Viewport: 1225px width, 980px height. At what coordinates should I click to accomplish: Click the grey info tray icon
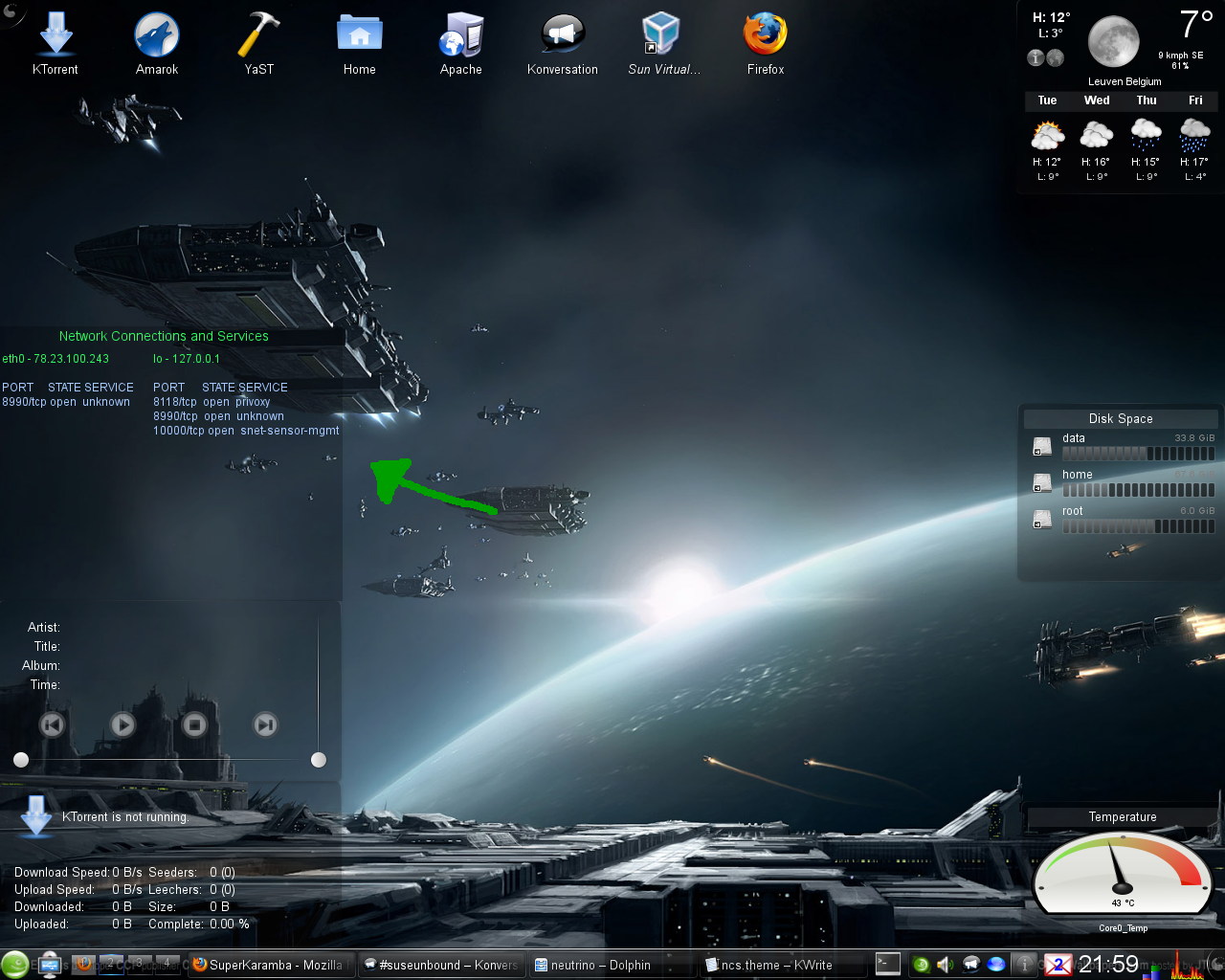[1024, 965]
